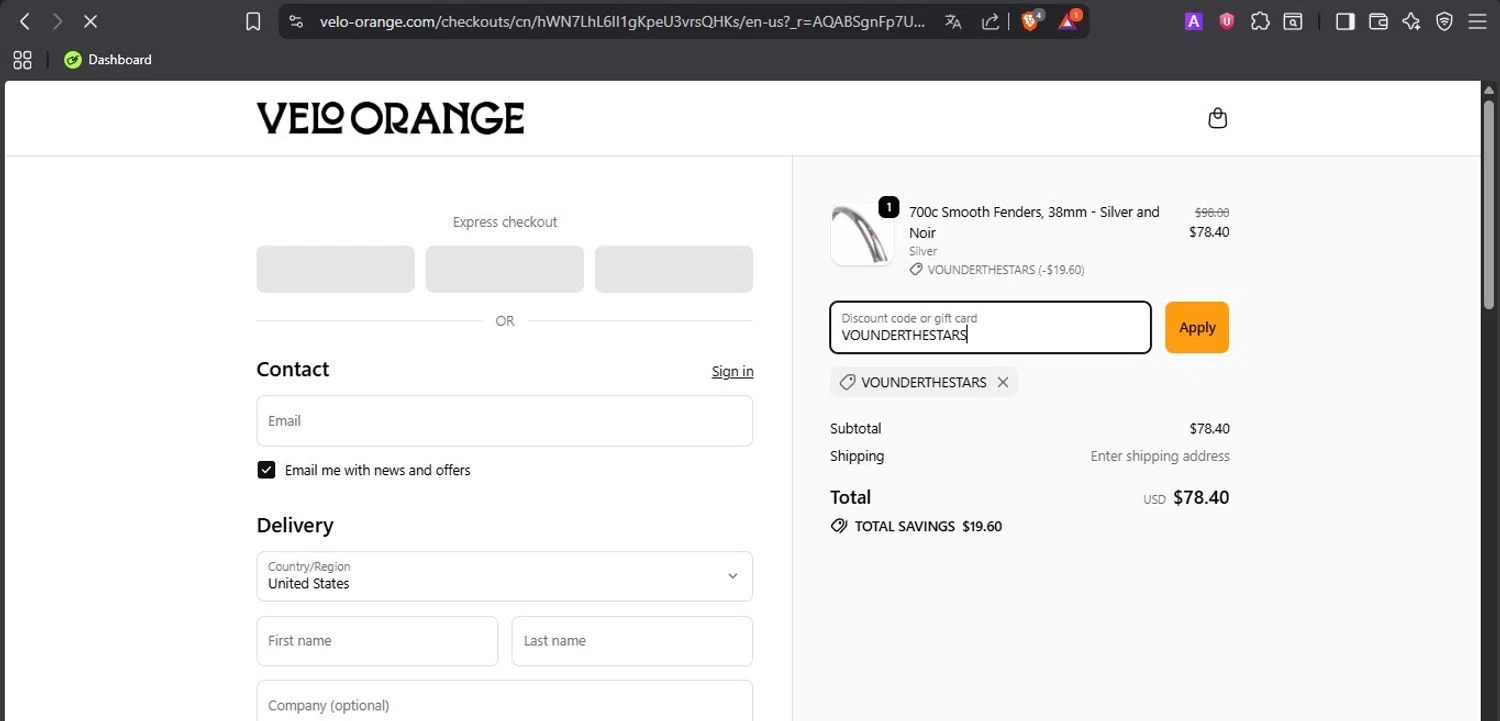Click the first express checkout button

click(335, 269)
